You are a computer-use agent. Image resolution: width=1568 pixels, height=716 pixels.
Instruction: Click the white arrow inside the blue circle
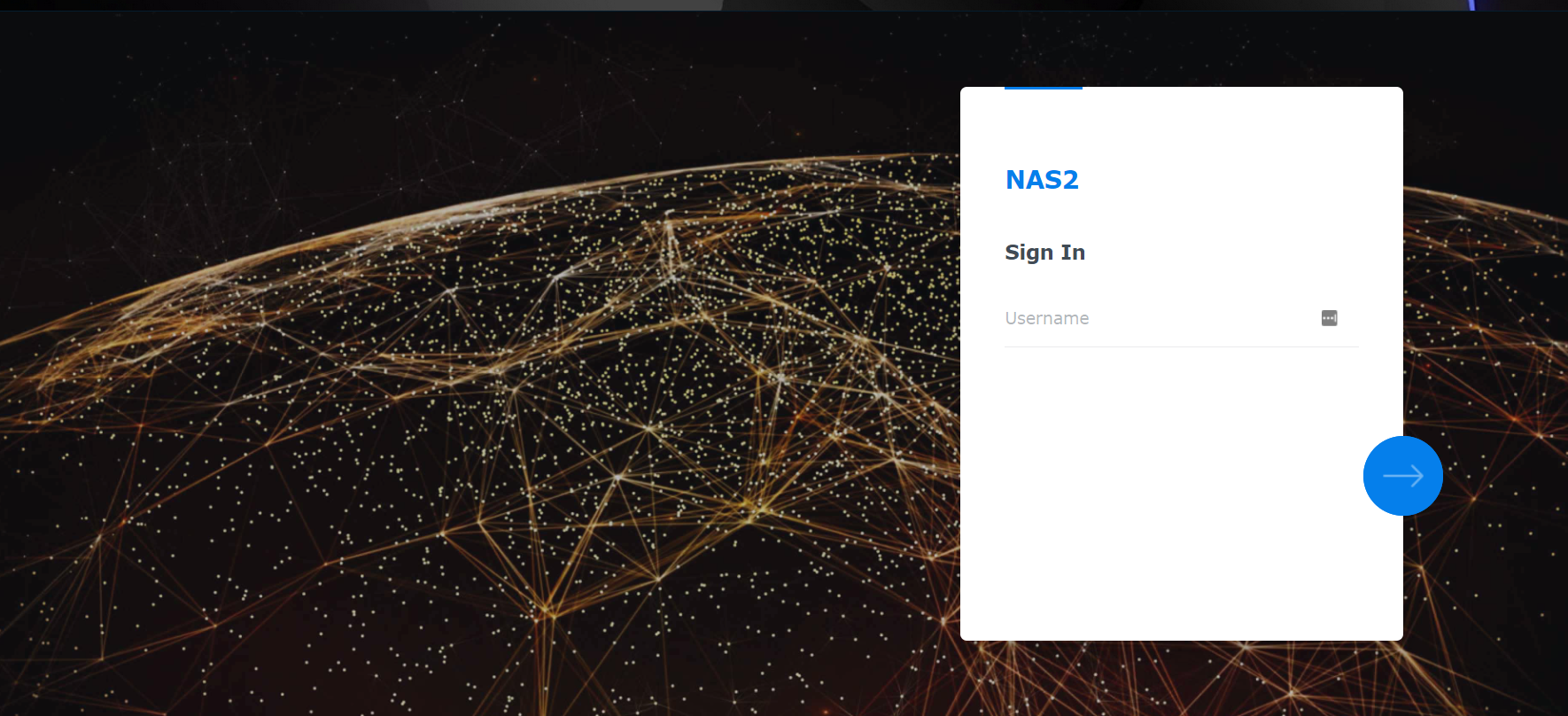pos(1403,476)
